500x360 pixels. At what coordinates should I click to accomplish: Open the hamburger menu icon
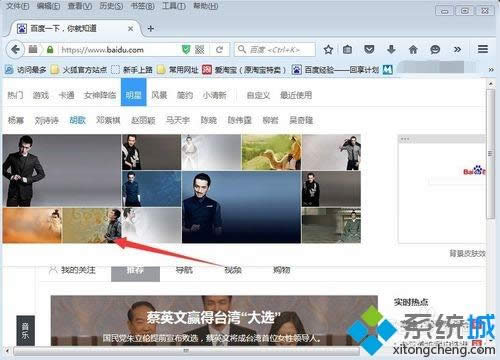483,49
